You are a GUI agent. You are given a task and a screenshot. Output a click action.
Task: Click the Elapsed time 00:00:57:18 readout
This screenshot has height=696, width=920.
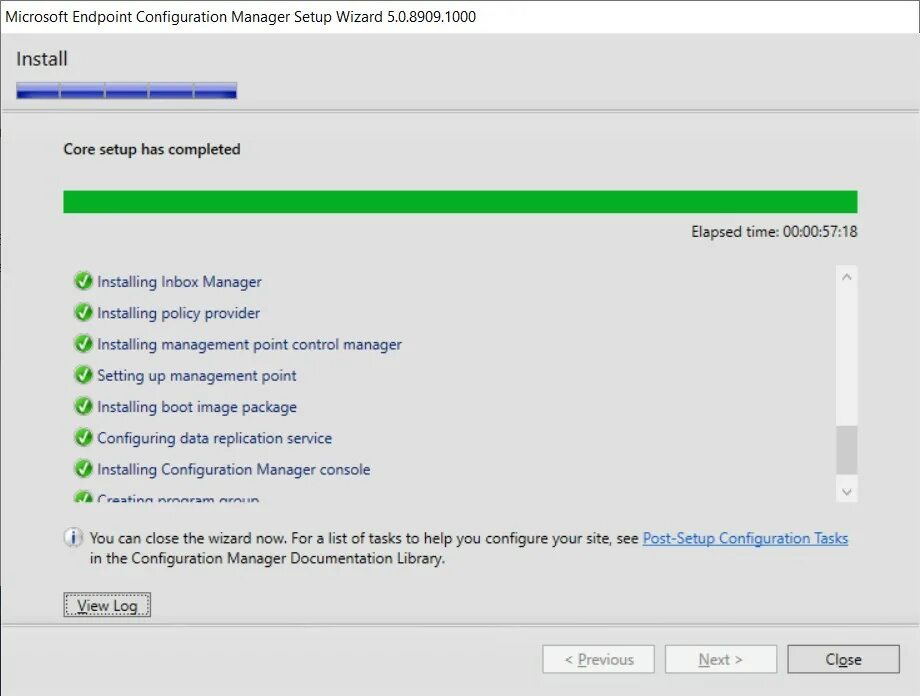(x=774, y=232)
